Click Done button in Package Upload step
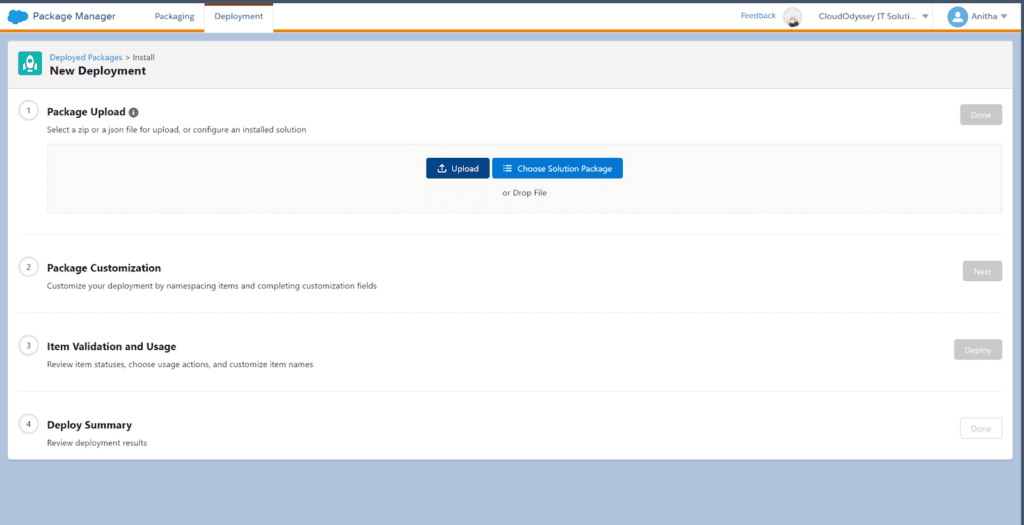1024x525 pixels. pos(981,115)
